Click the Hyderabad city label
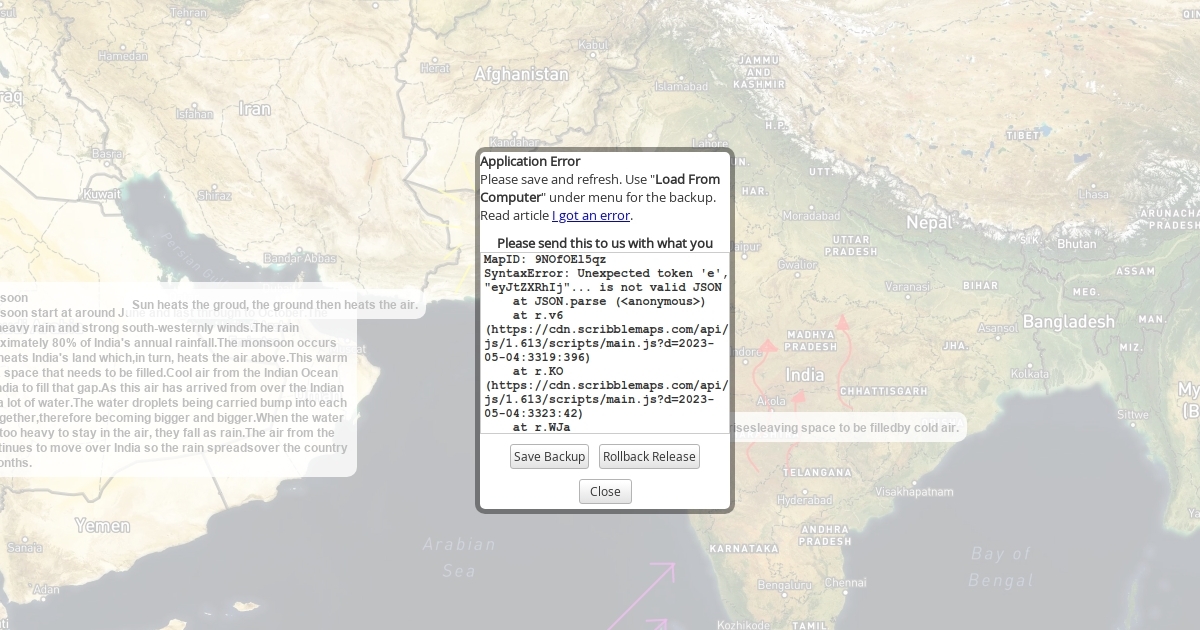The image size is (1200, 630). pos(804,500)
